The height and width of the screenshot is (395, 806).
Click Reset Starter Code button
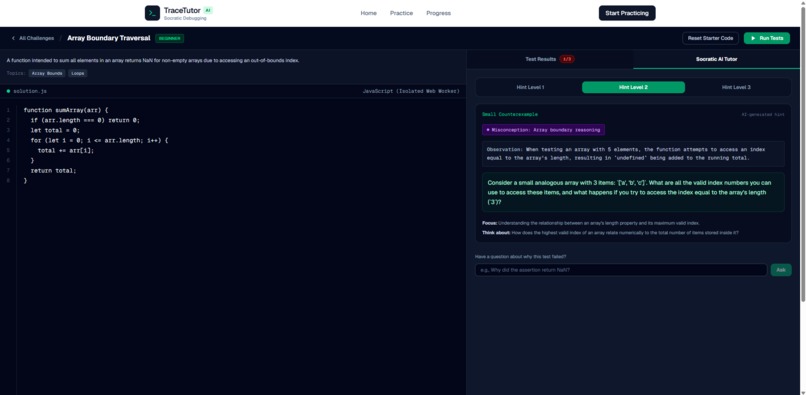710,38
